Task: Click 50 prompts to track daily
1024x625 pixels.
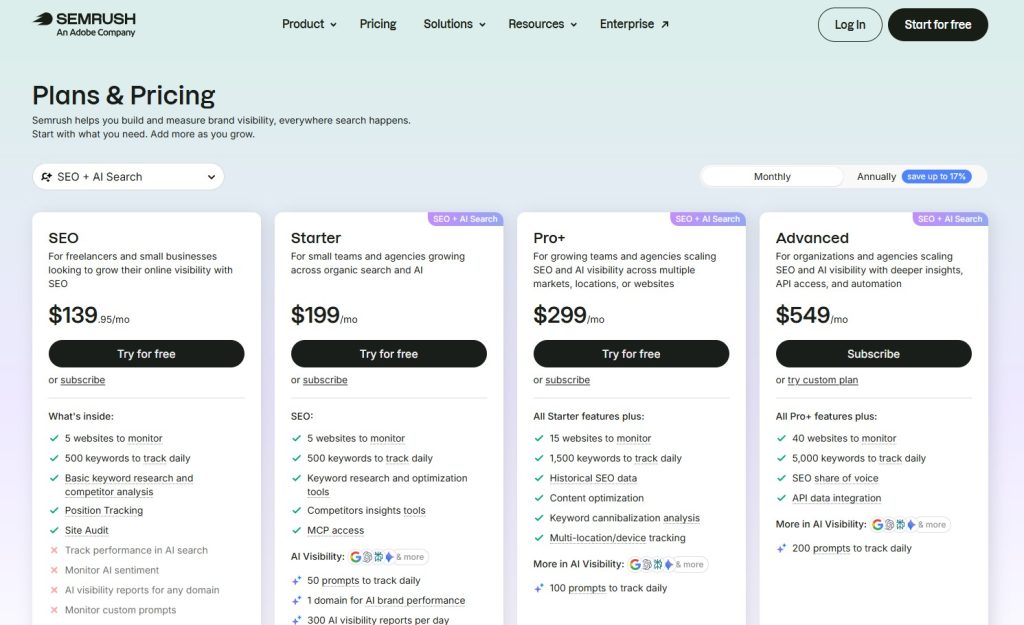Action: click(364, 581)
